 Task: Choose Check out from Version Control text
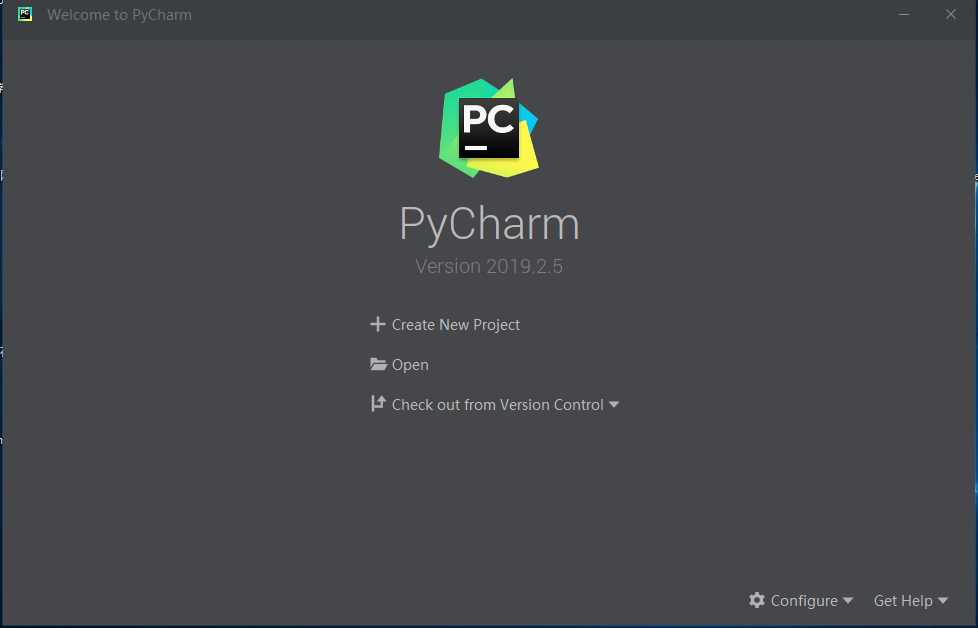click(497, 405)
